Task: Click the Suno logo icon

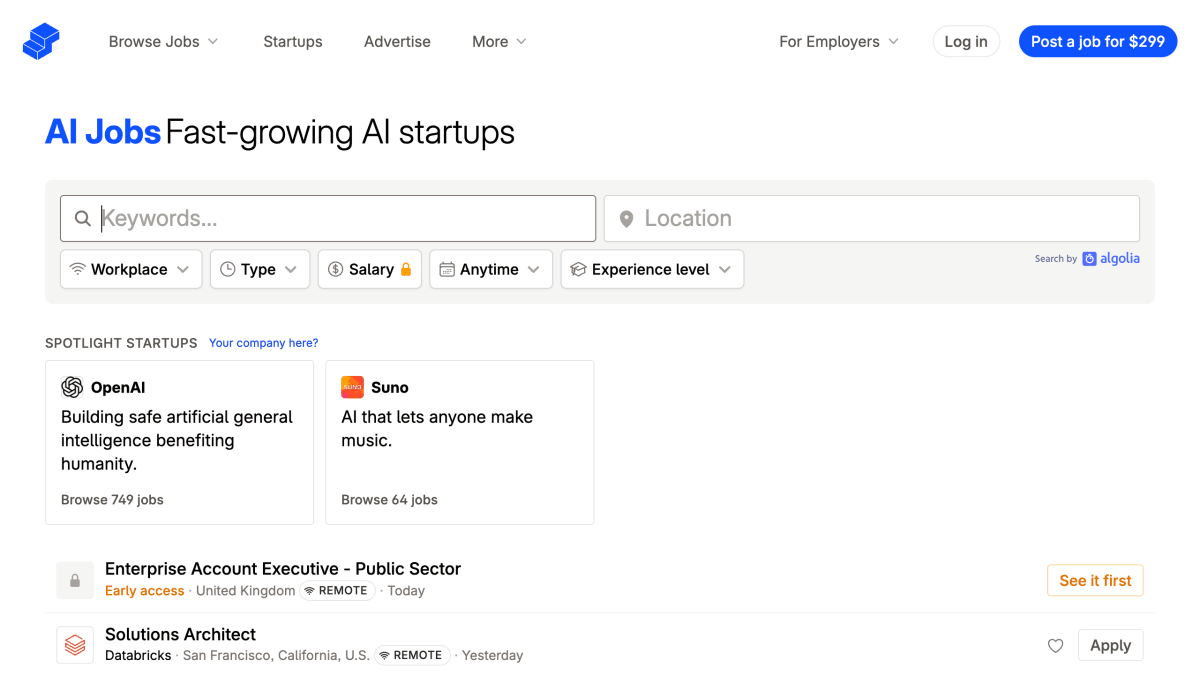Action: 352,387
